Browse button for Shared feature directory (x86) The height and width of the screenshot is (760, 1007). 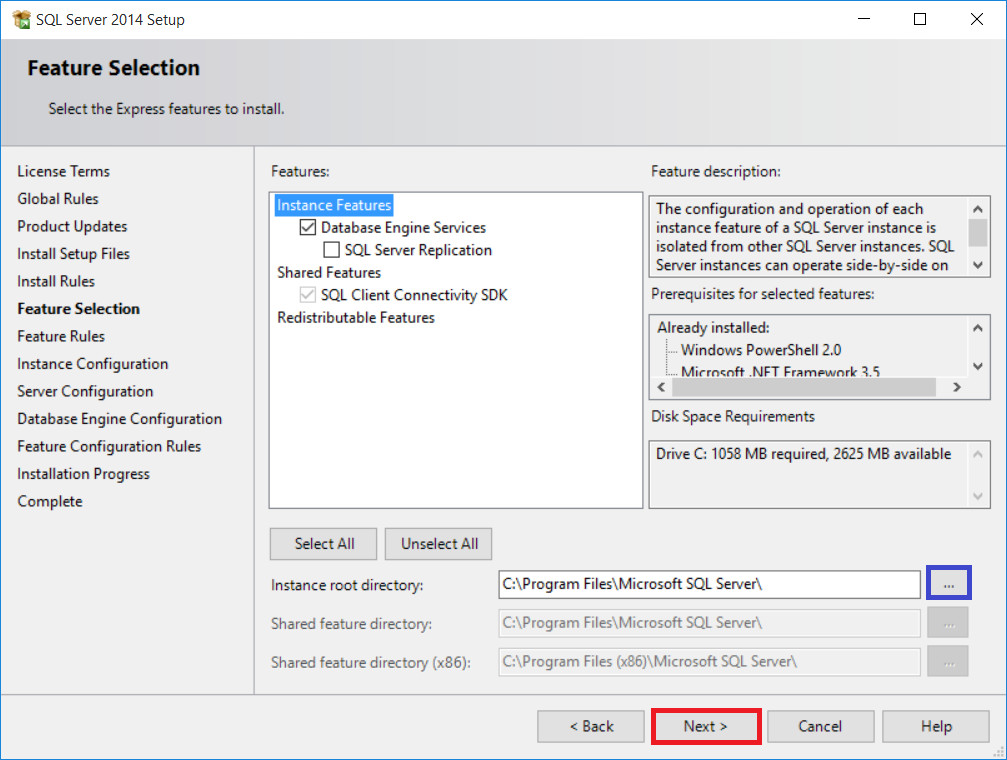(x=948, y=662)
